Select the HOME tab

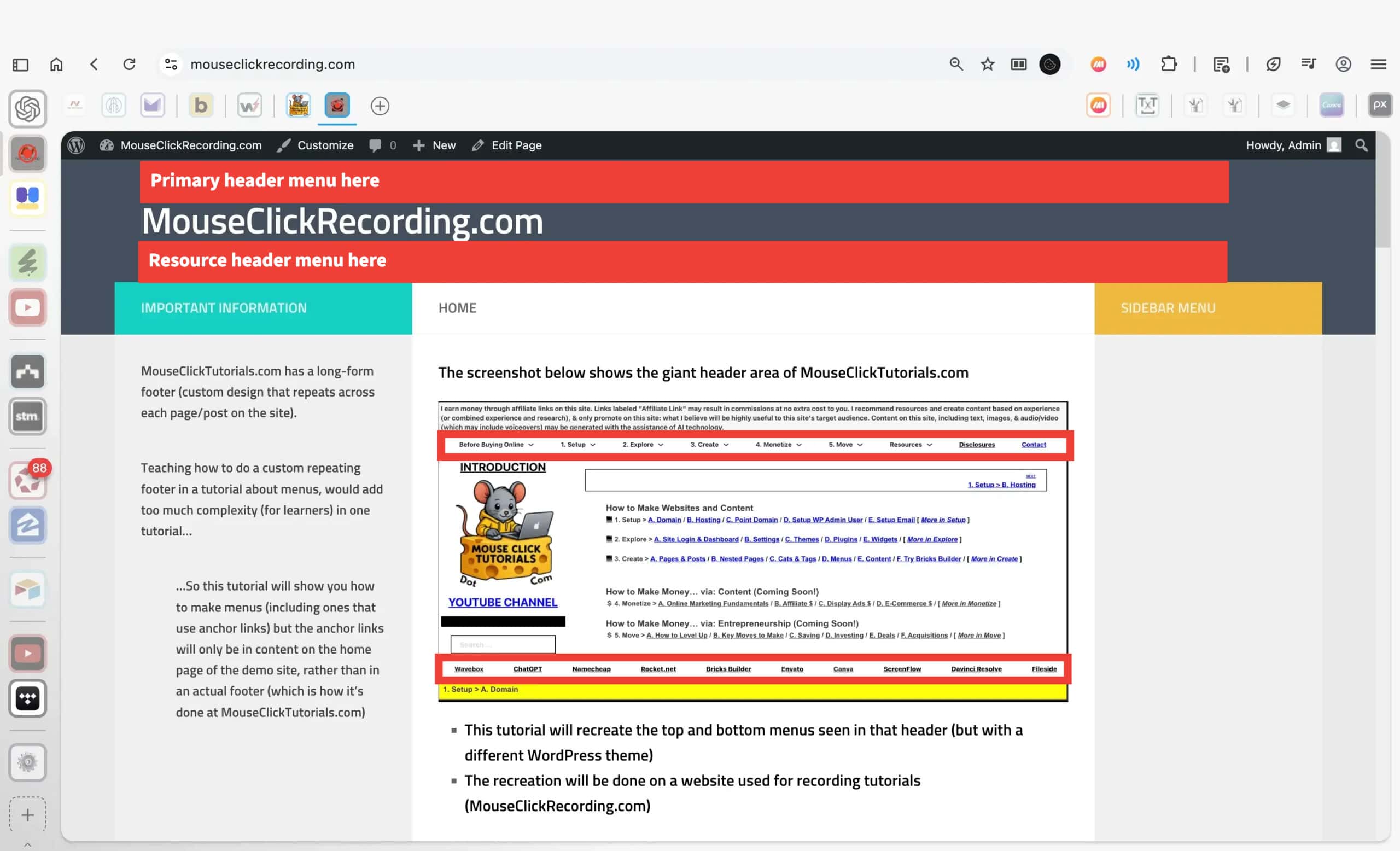pos(457,308)
